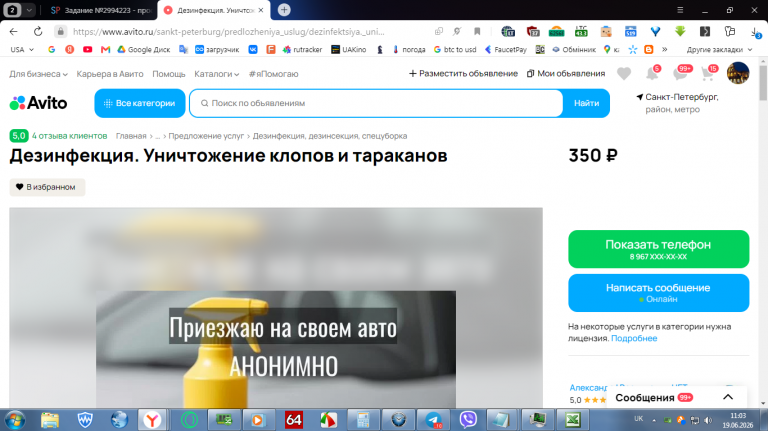The width and height of the screenshot is (768, 431).
Task: Open the user profile avatar
Action: pyautogui.click(x=738, y=73)
